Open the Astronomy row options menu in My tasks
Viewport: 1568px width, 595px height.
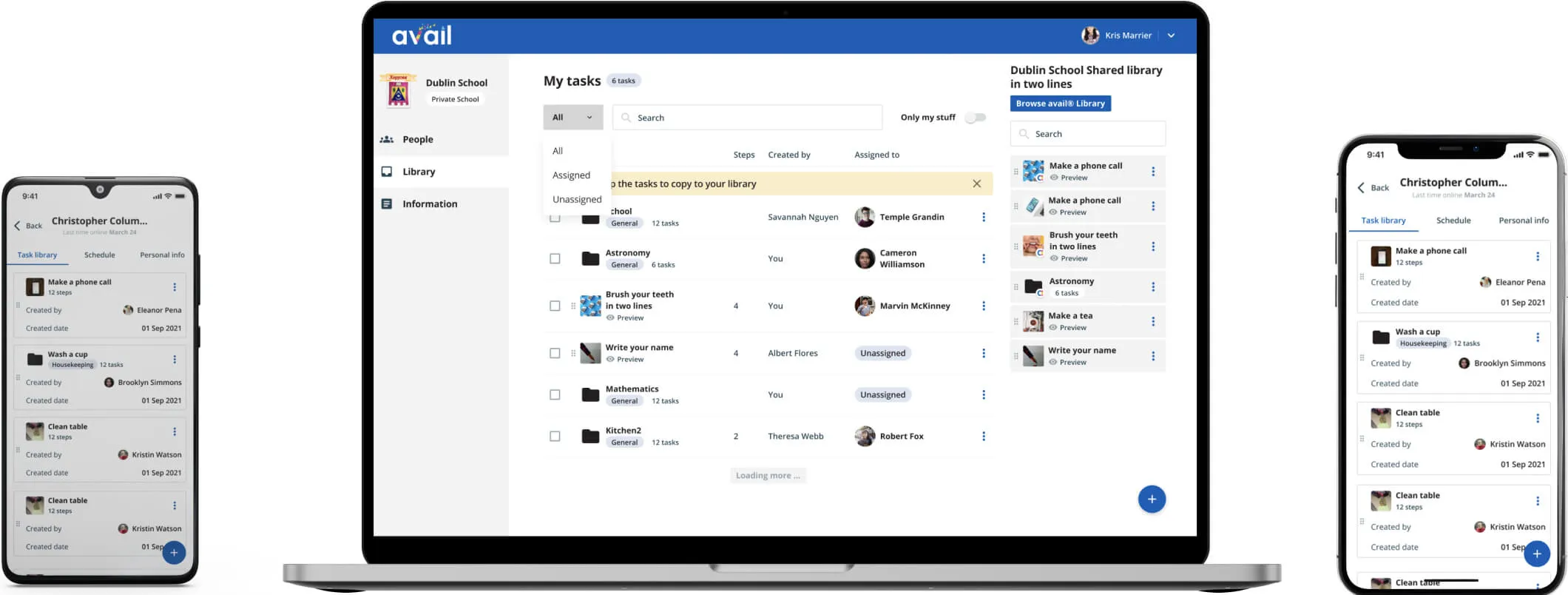(984, 258)
